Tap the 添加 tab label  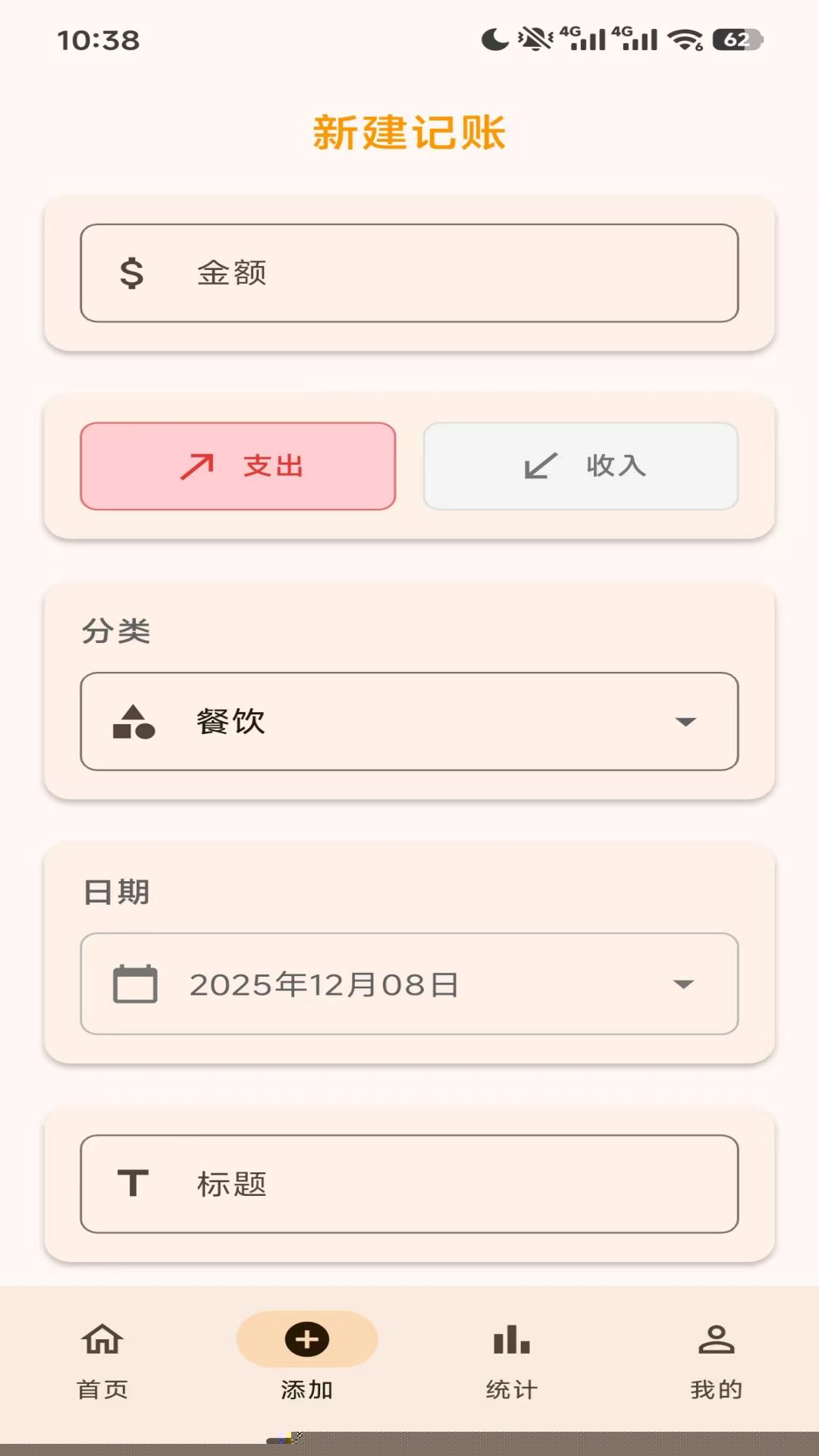[x=307, y=1389]
